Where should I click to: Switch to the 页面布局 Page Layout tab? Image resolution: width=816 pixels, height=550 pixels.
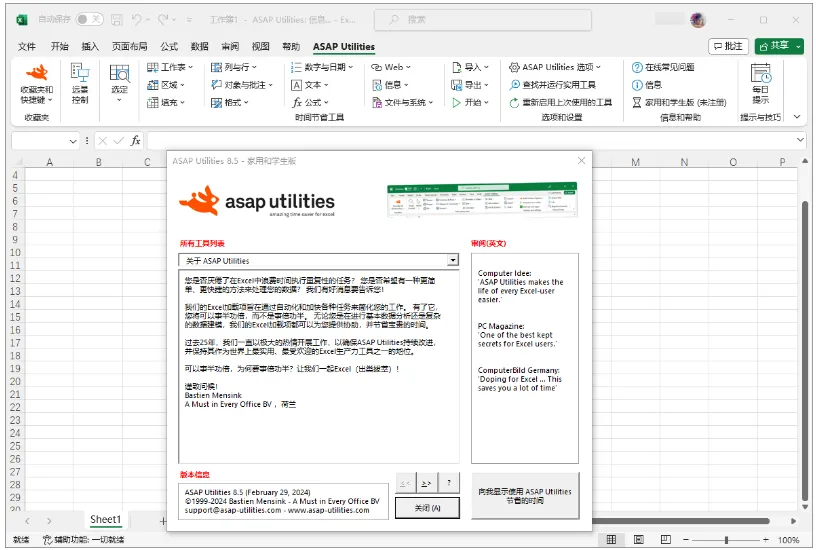point(129,46)
